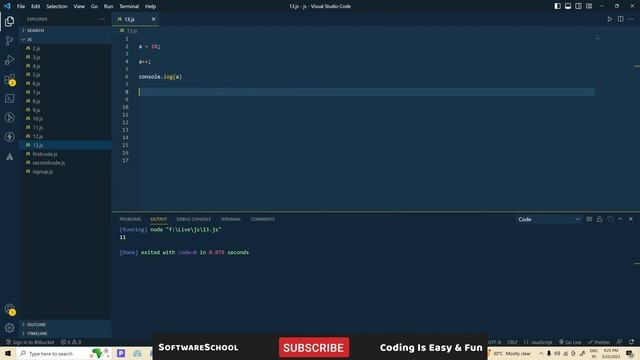Click the VS Code logo in the title bar
Image resolution: width=640 pixels, height=360 pixels.
coord(7,6)
